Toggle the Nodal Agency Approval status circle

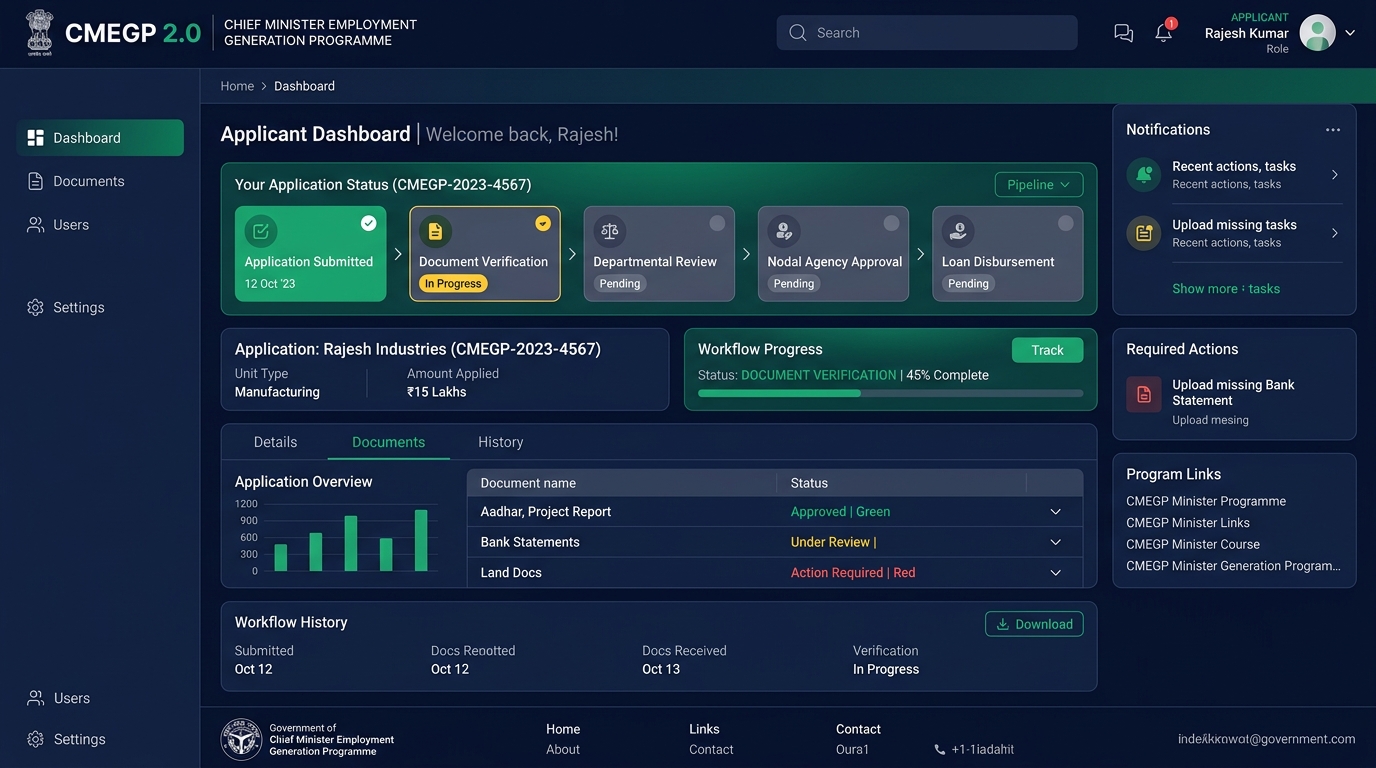891,223
